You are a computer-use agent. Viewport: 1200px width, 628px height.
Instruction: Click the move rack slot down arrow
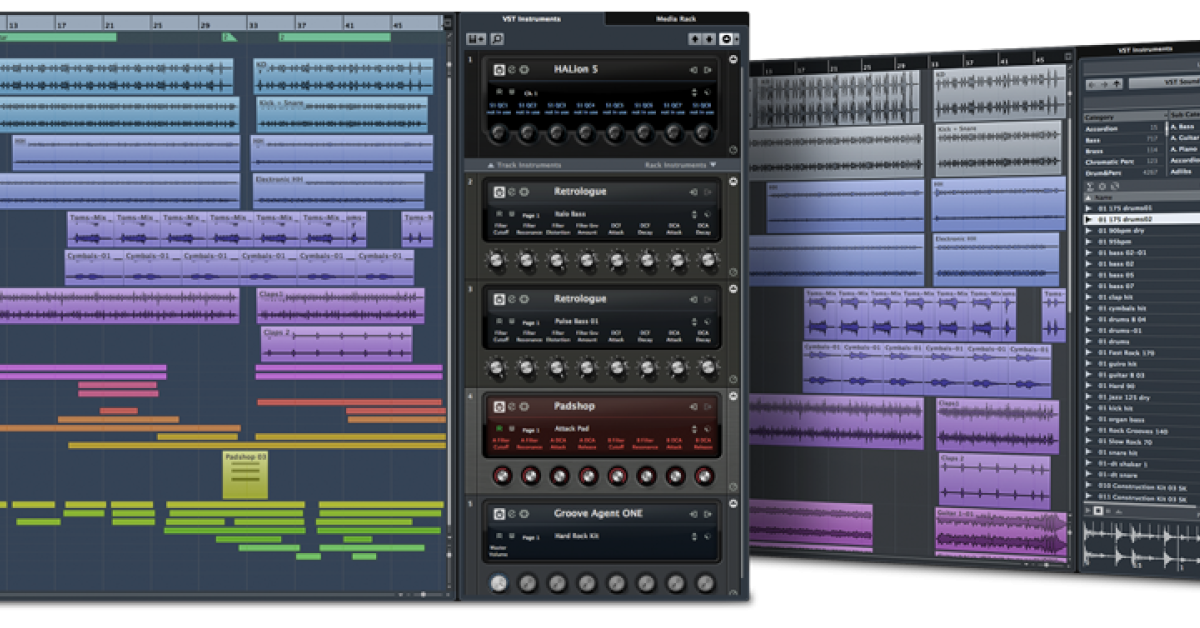(x=709, y=39)
